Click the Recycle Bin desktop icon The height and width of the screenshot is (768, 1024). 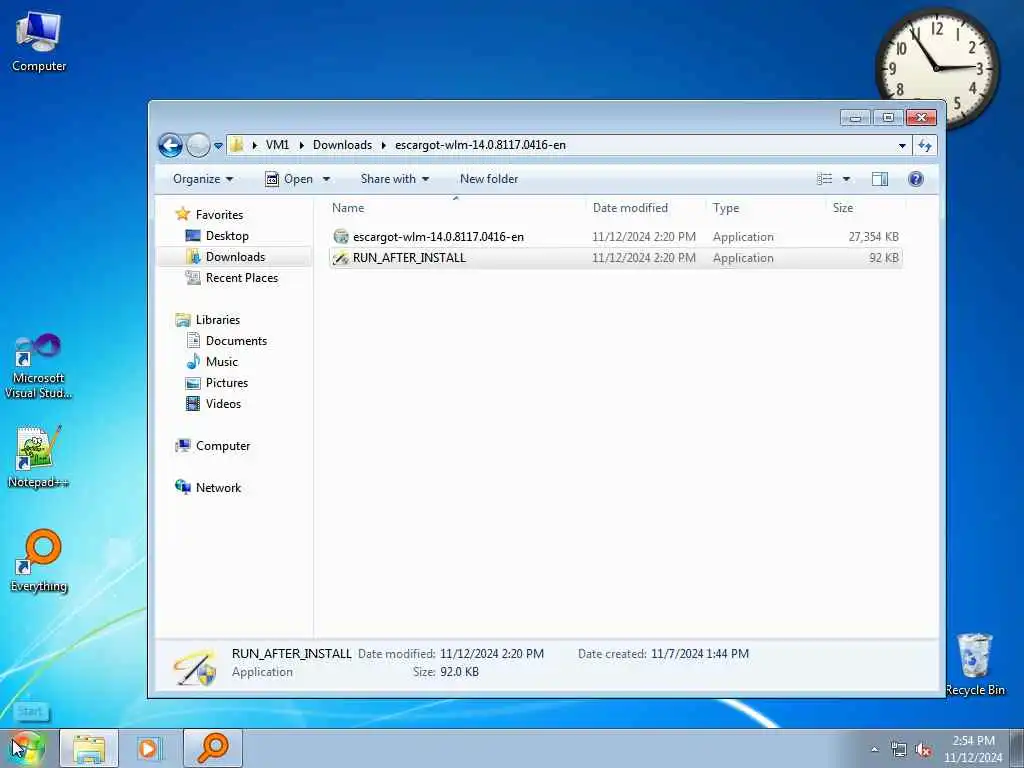coord(975,664)
